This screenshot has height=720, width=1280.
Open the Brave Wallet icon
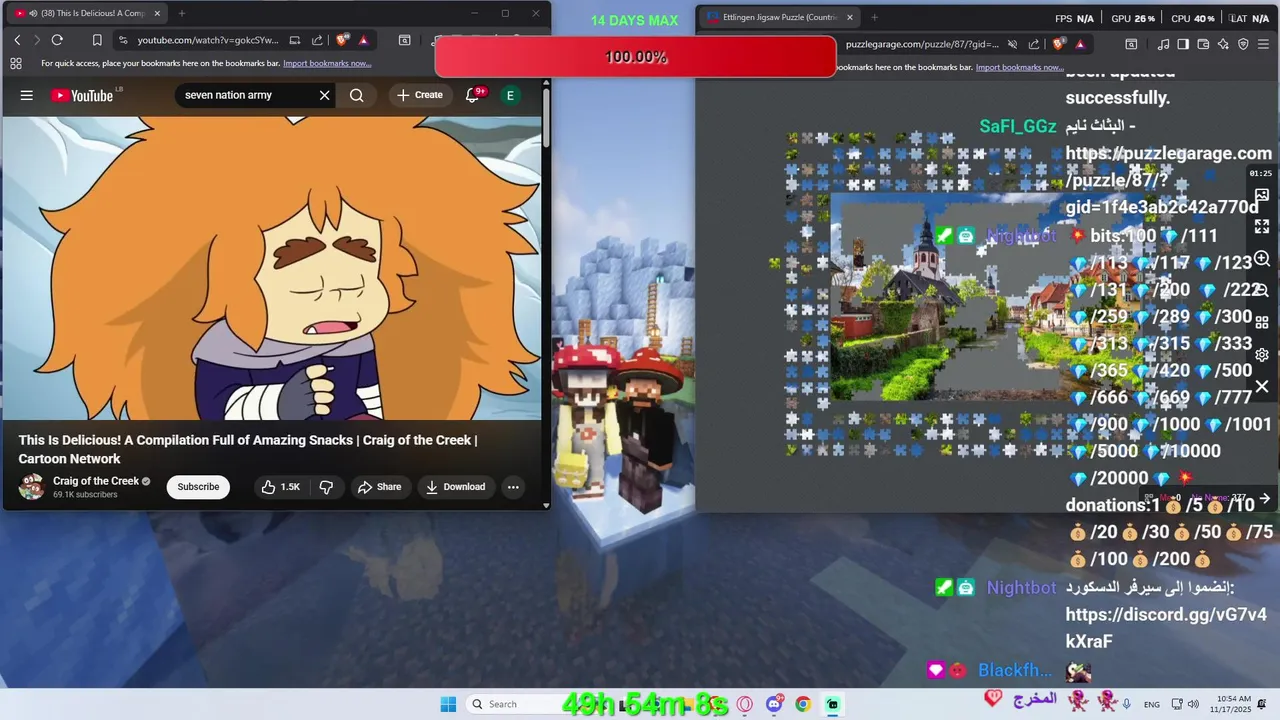[1203, 44]
